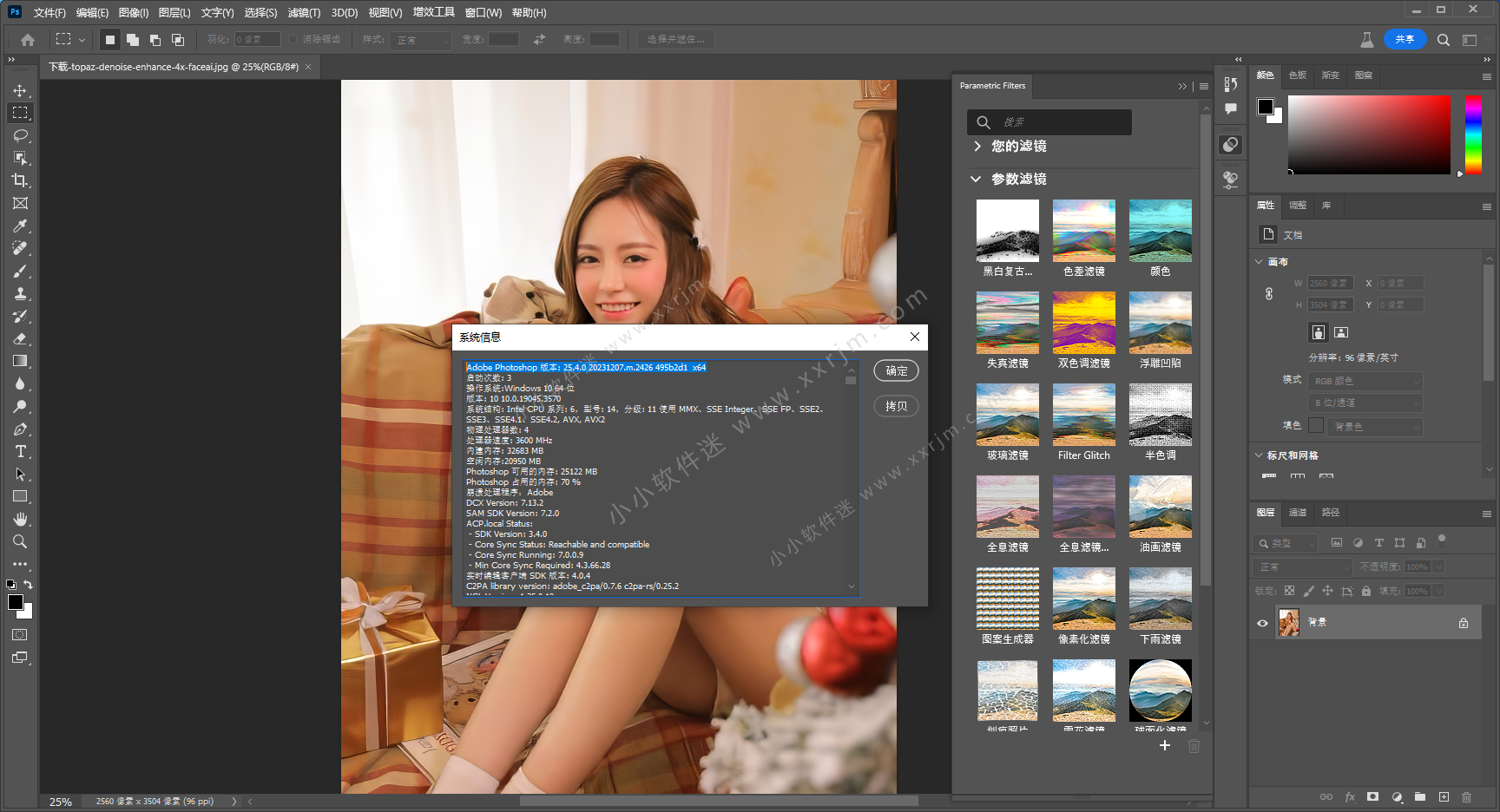Toggle the 消除锯齿 anti-alias checkbox
The image size is (1500, 812).
[x=293, y=39]
